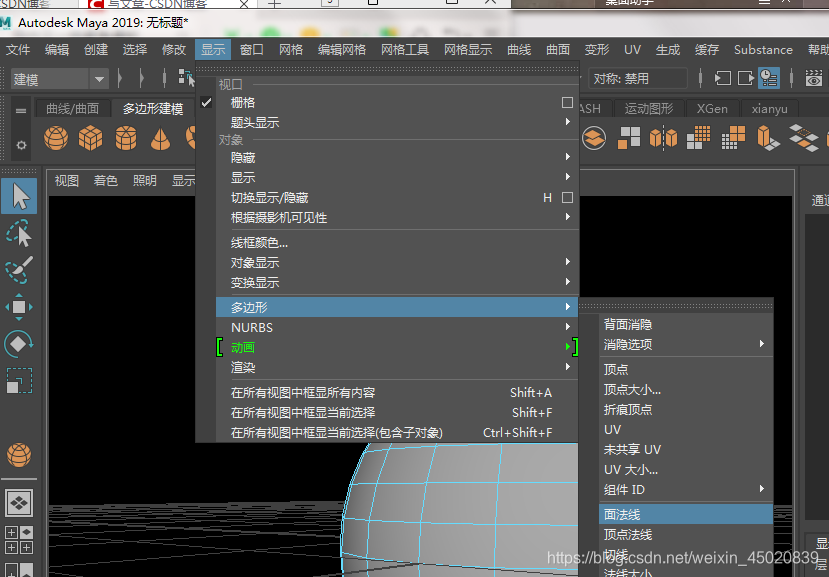Open the viewport 视图 menu
Screen dimensions: 829x577
(66, 180)
